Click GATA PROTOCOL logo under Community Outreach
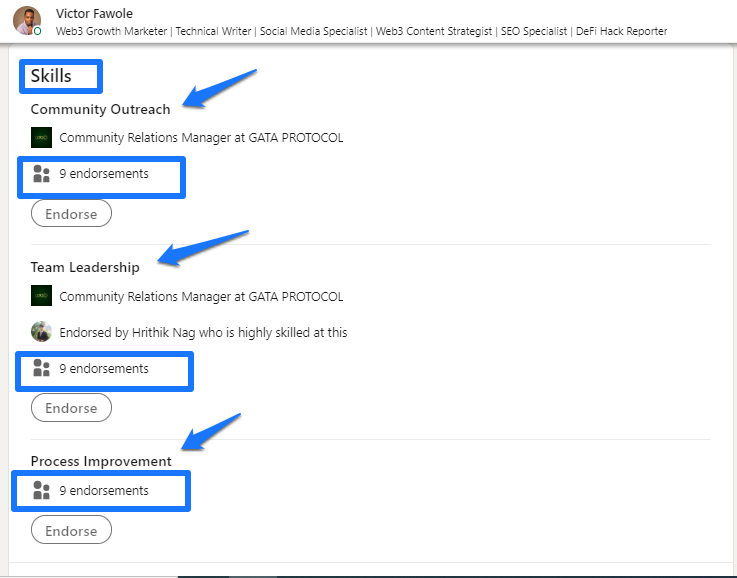 coord(41,138)
